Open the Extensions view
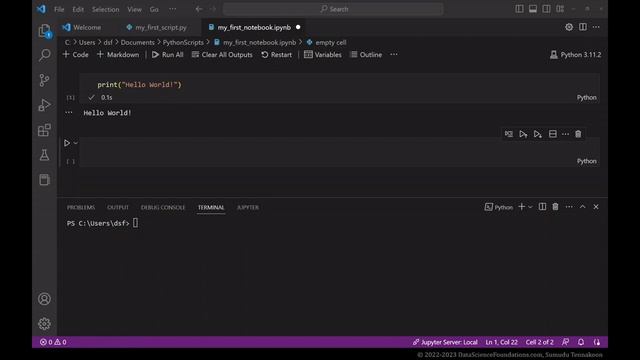 pos(44,130)
